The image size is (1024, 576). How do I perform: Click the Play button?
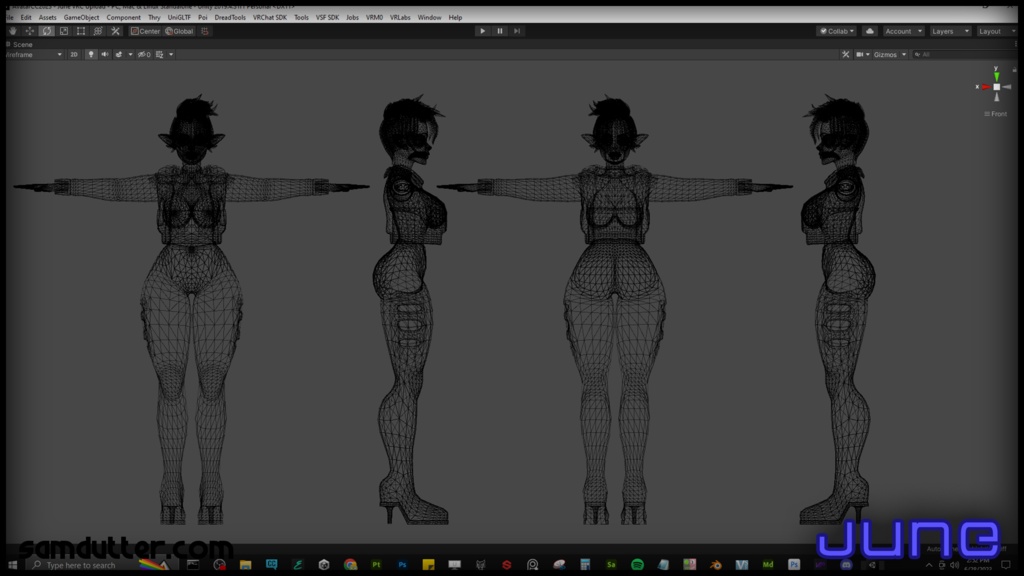coord(483,31)
